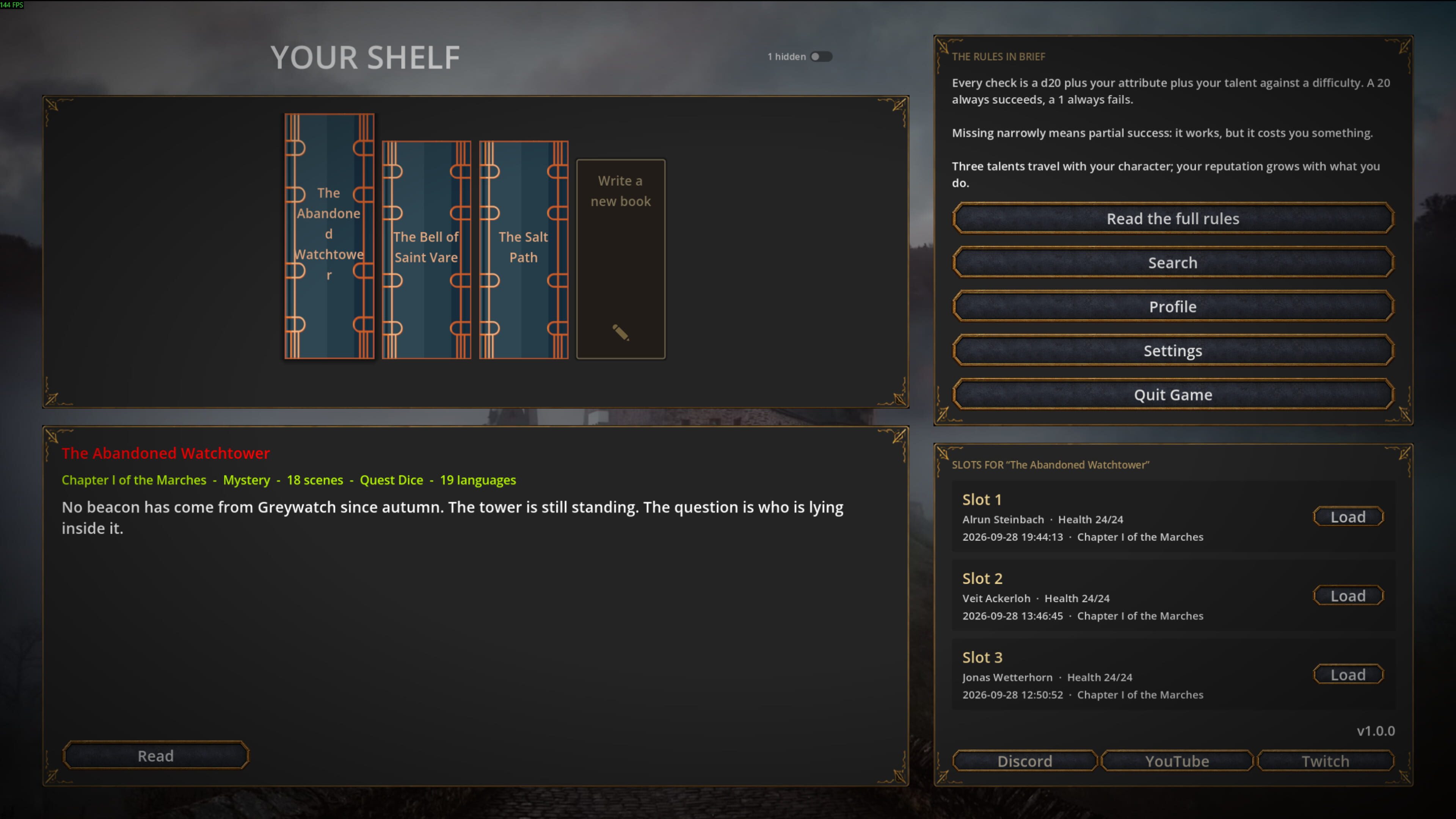Image resolution: width=1456 pixels, height=819 pixels.
Task: Open the Profile menu button
Action: 1173,306
